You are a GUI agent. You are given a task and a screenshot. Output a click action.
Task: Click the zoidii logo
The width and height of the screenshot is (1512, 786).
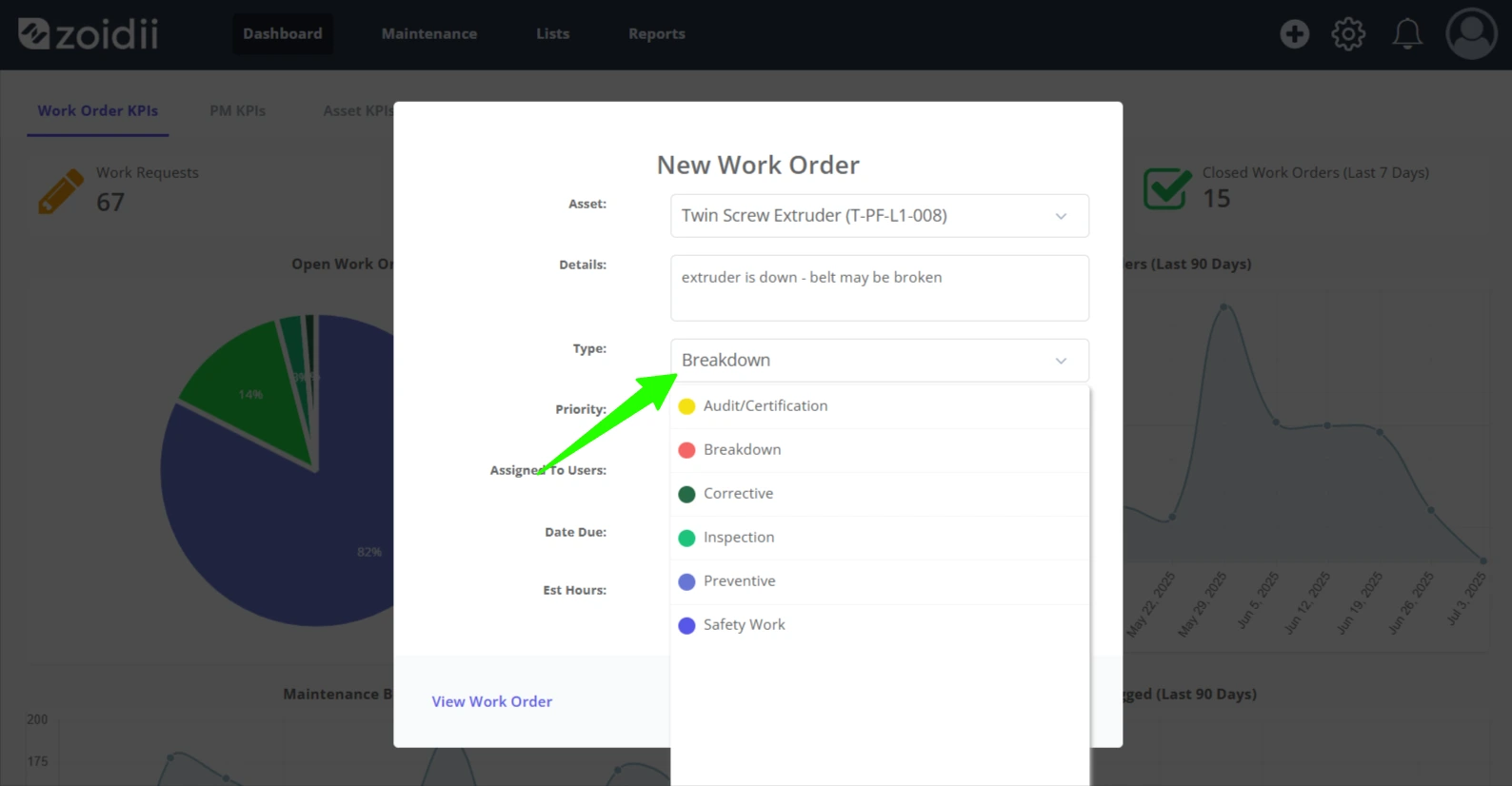(x=88, y=34)
